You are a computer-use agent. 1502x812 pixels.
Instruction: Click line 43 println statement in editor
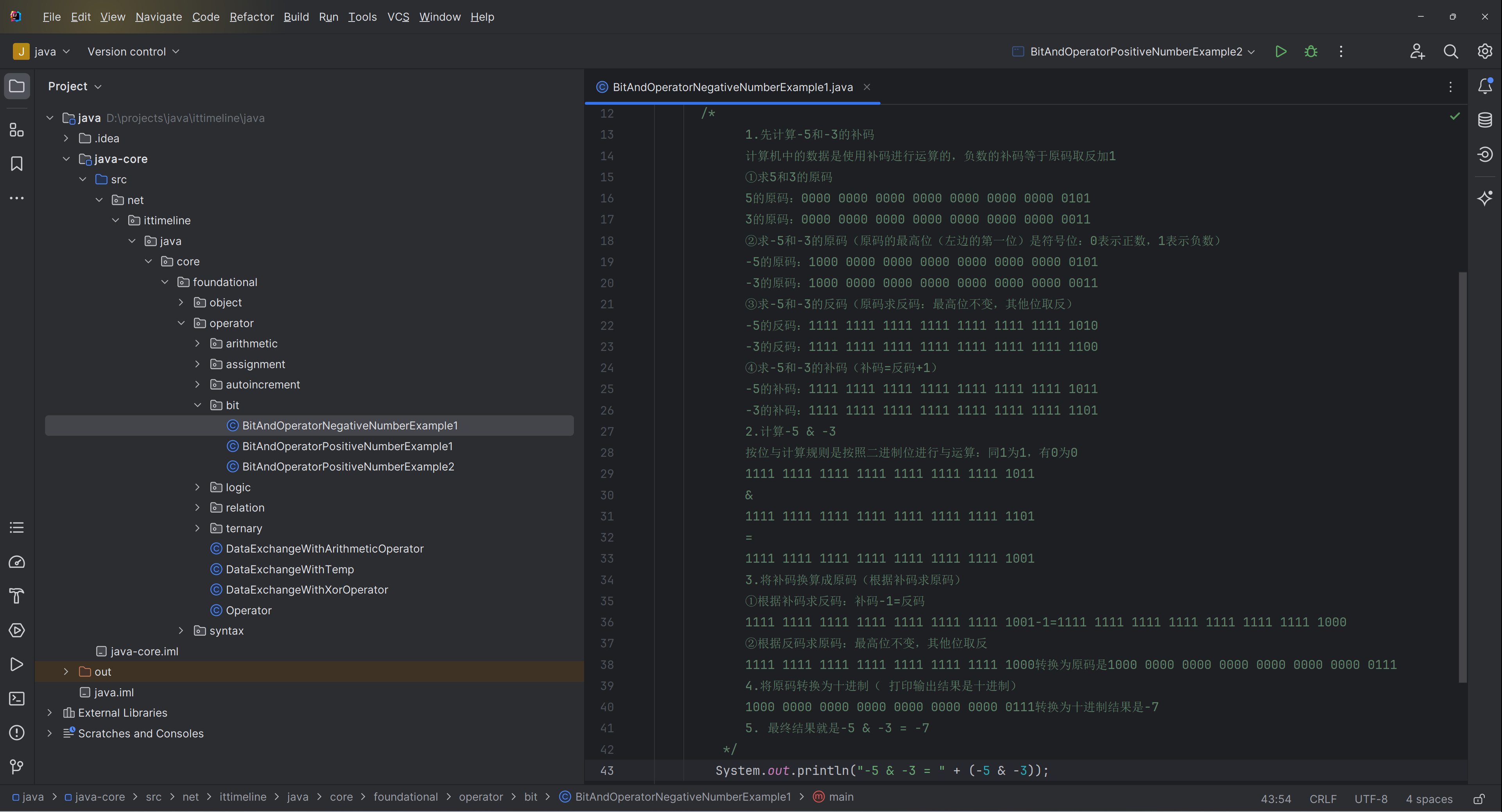[882, 771]
